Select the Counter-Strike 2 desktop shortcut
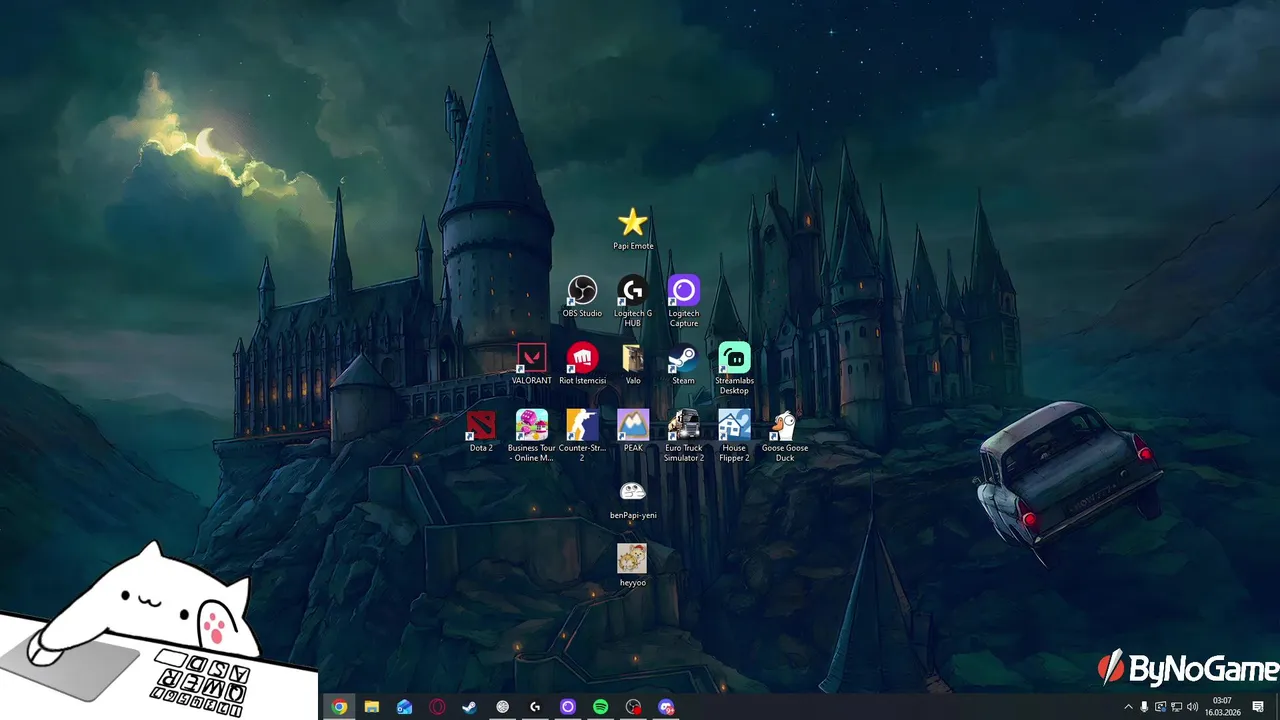1280x720 pixels. (x=582, y=435)
